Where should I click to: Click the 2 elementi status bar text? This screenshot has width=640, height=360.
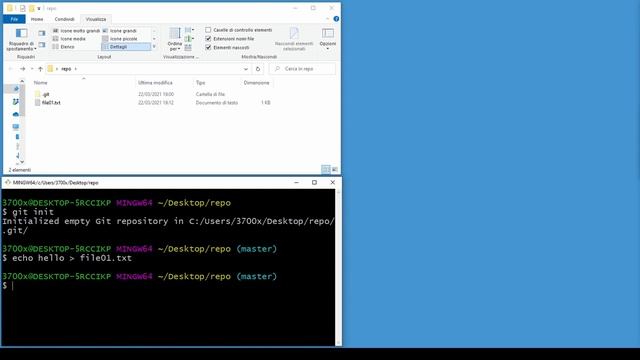[x=20, y=170]
